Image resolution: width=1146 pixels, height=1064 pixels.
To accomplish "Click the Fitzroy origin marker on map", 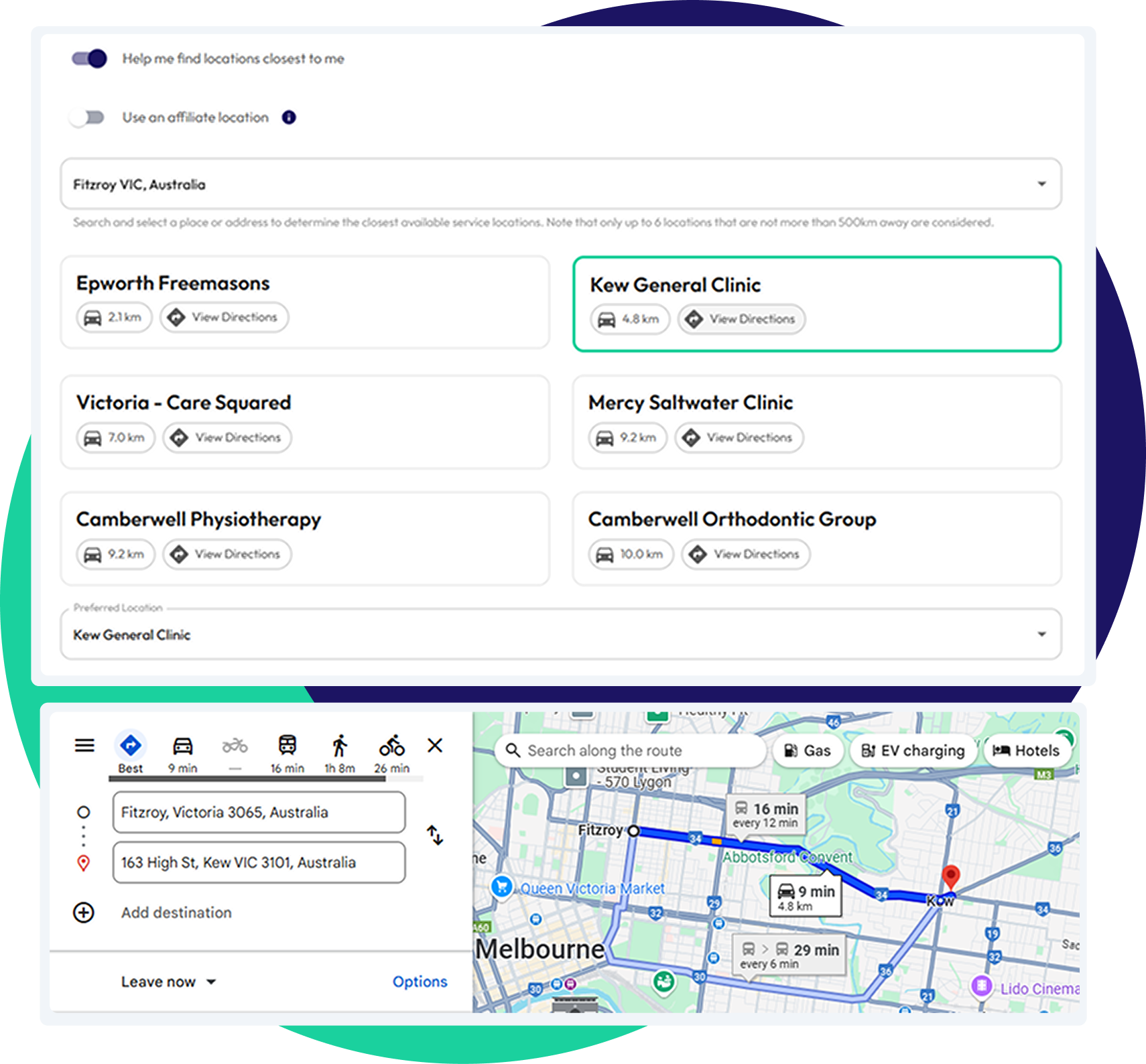I will point(633,831).
